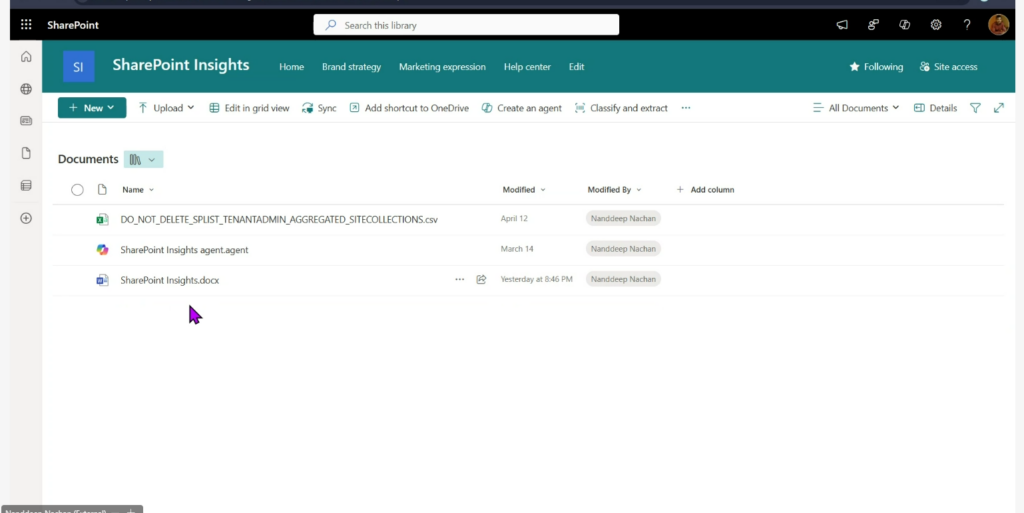Click the SharePoint brand link in header
Viewport: 1024px width, 513px height.
(73, 25)
